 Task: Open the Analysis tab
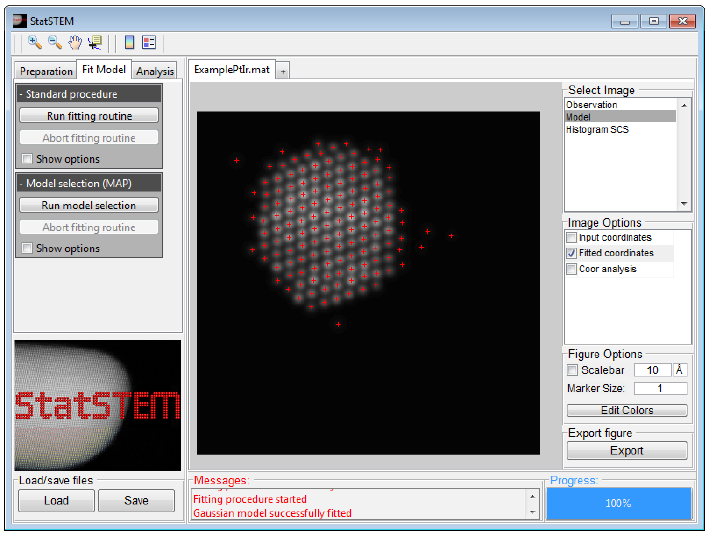tap(155, 71)
